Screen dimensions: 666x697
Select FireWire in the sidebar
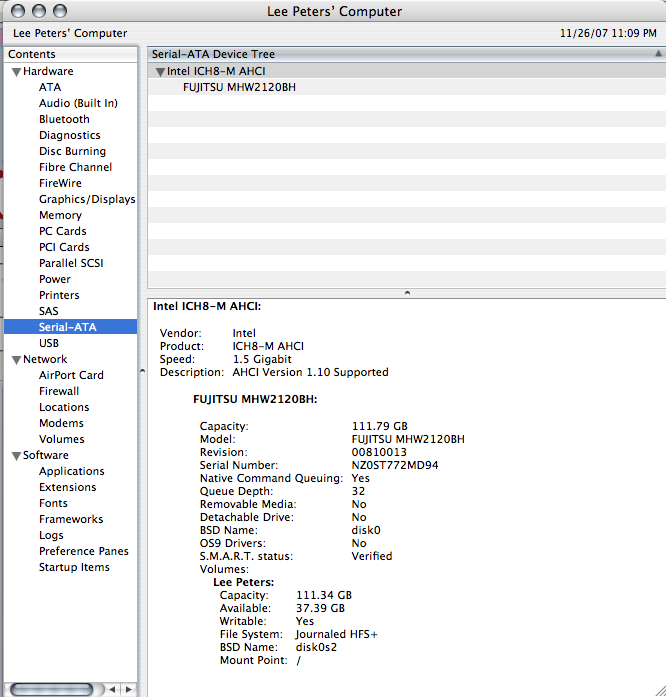pyautogui.click(x=60, y=183)
